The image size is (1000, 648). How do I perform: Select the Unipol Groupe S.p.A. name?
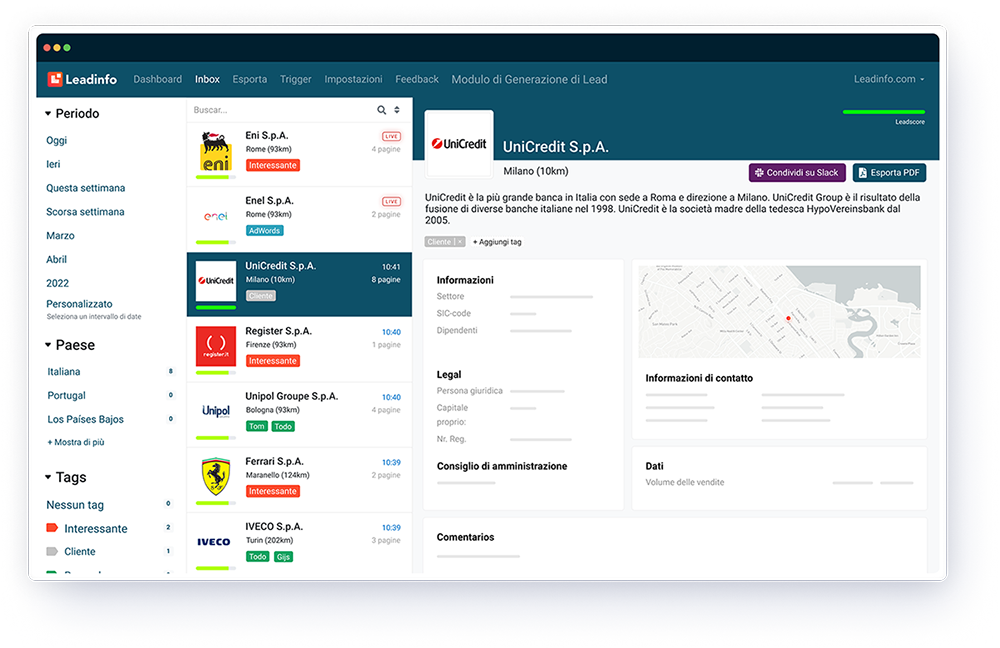[291, 396]
